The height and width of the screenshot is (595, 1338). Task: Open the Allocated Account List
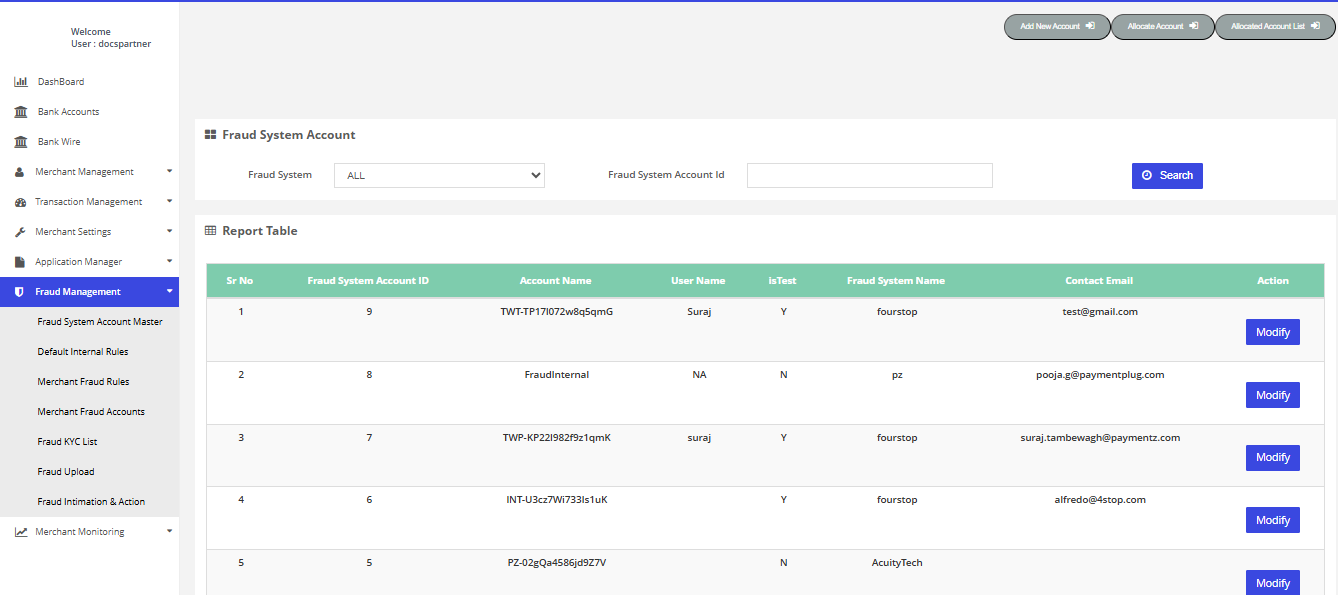pyautogui.click(x=1275, y=27)
